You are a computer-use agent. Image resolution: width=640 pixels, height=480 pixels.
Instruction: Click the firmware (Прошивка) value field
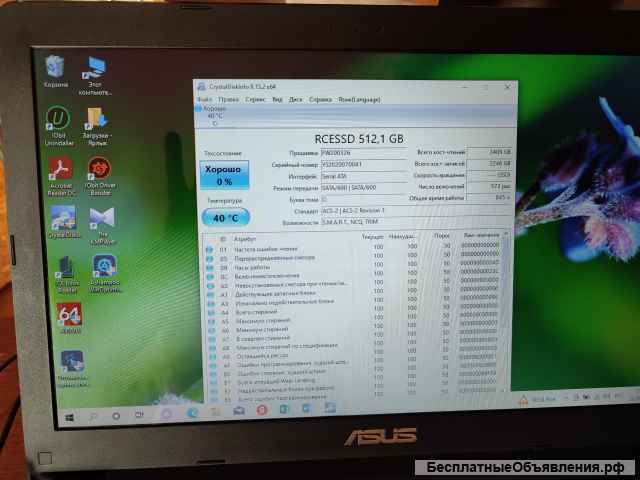click(x=364, y=153)
